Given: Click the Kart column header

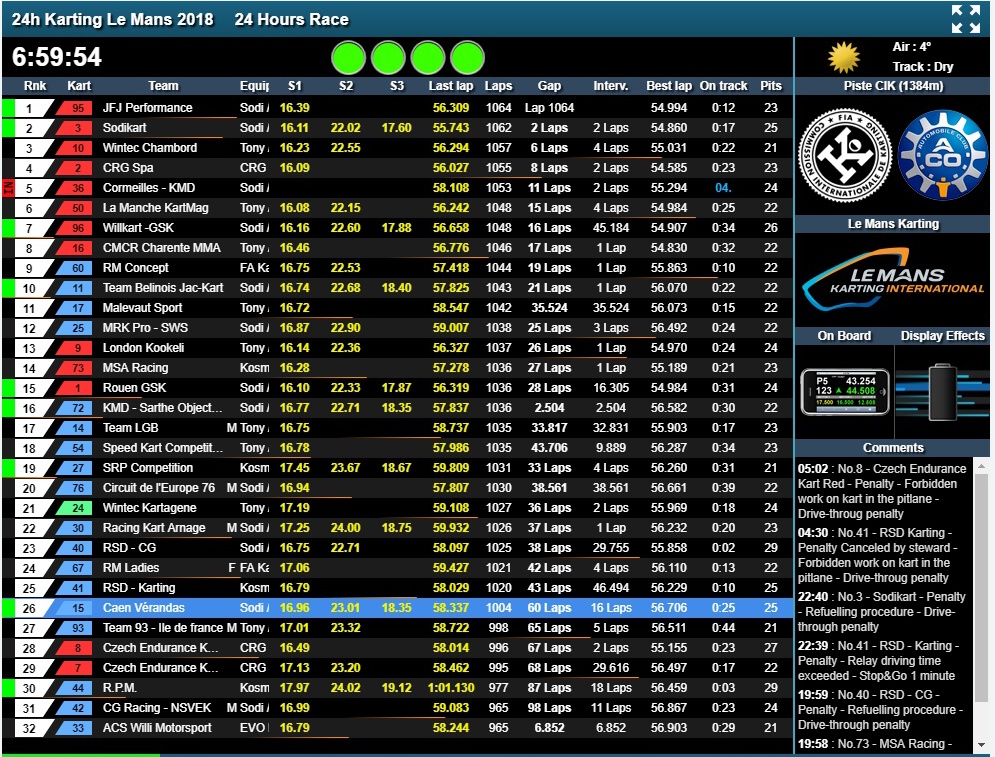Looking at the screenshot, I should pyautogui.click(x=79, y=86).
